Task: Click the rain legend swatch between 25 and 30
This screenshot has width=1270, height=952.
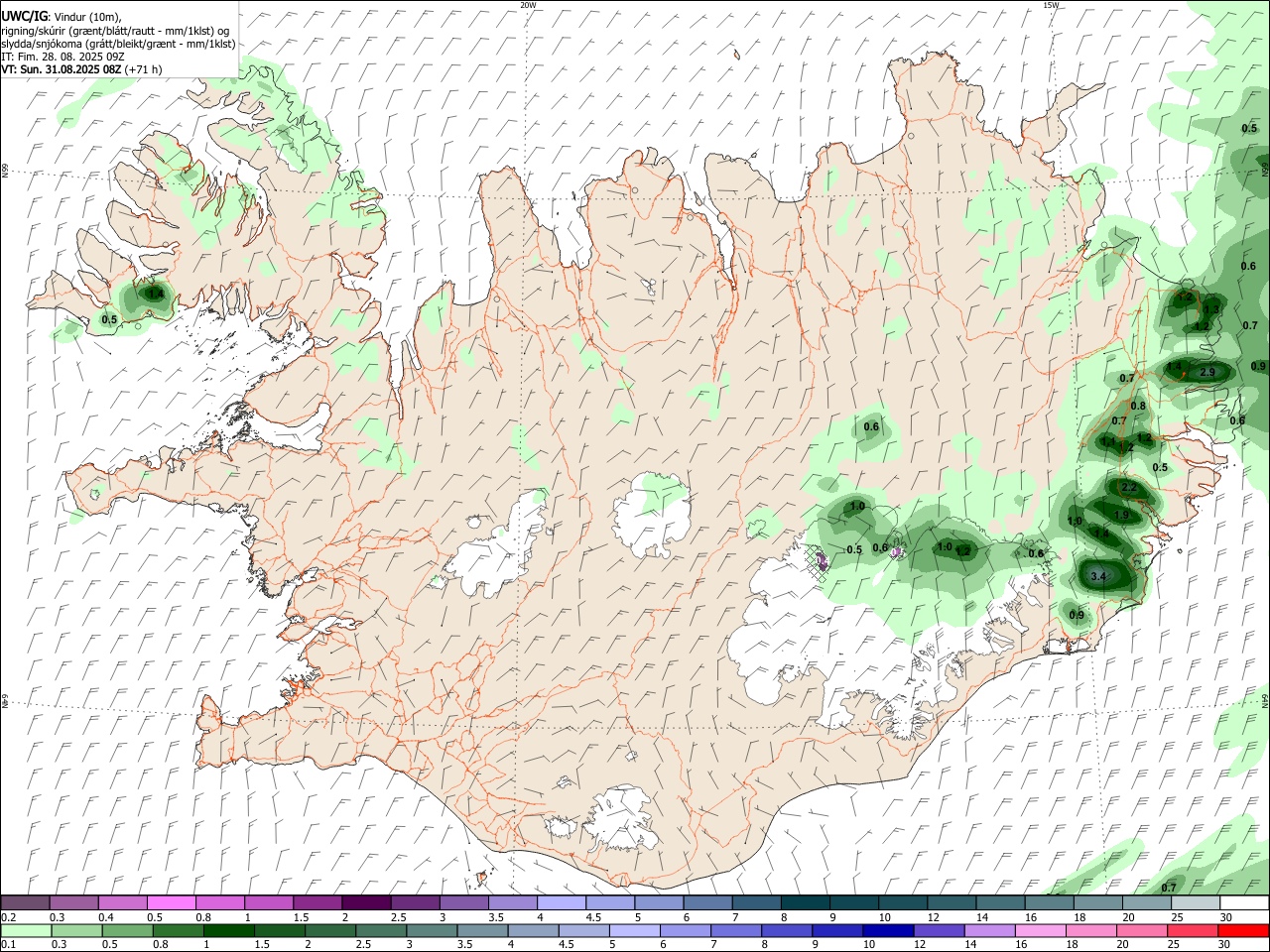Action: point(1191,931)
